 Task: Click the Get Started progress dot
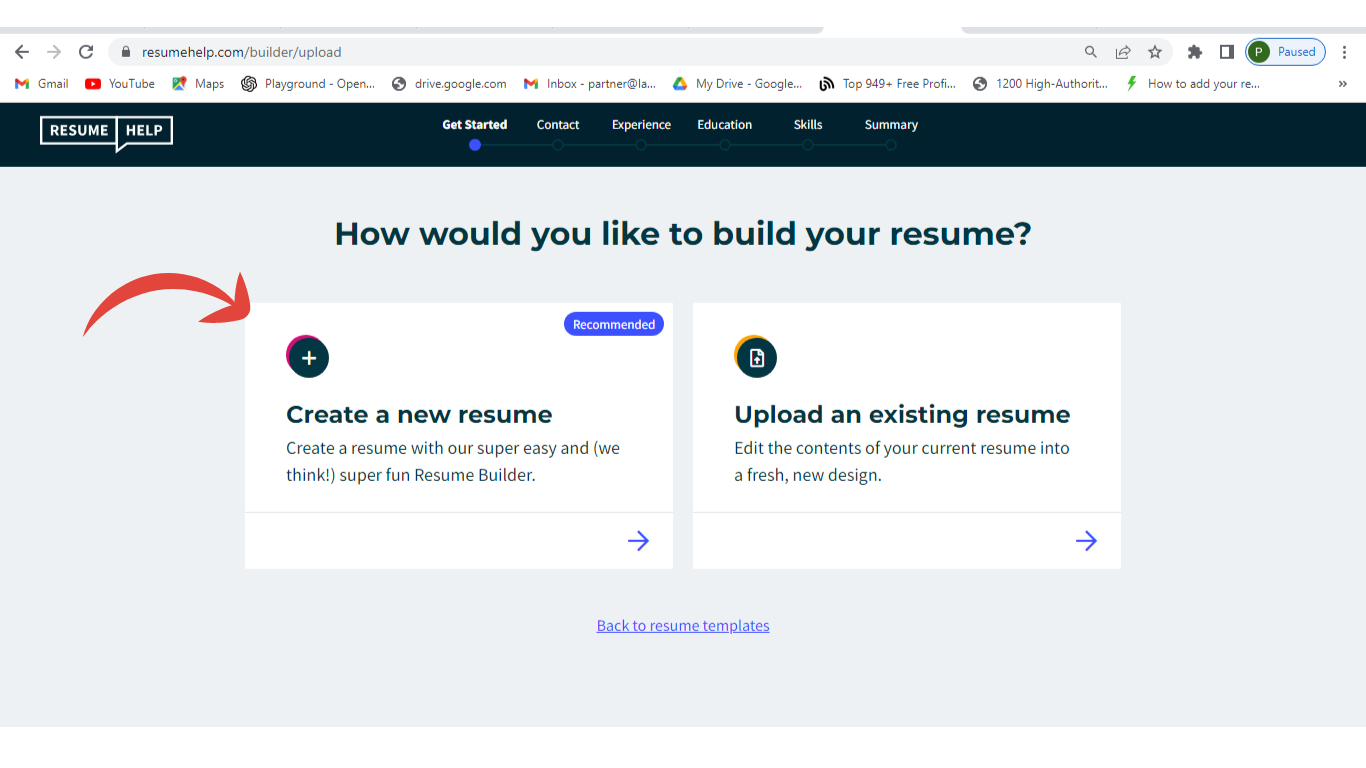475,145
